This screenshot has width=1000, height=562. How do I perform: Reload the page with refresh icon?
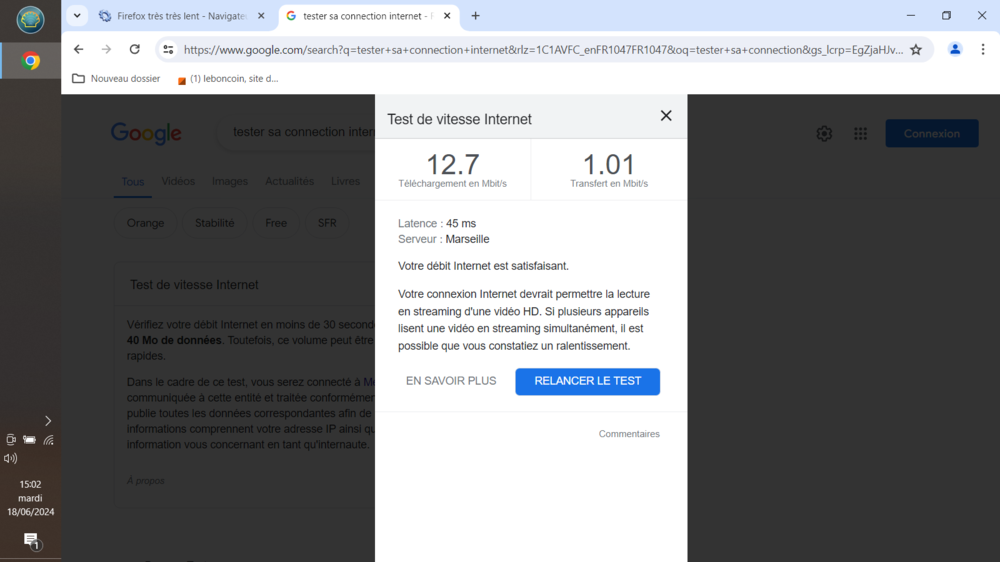click(135, 49)
